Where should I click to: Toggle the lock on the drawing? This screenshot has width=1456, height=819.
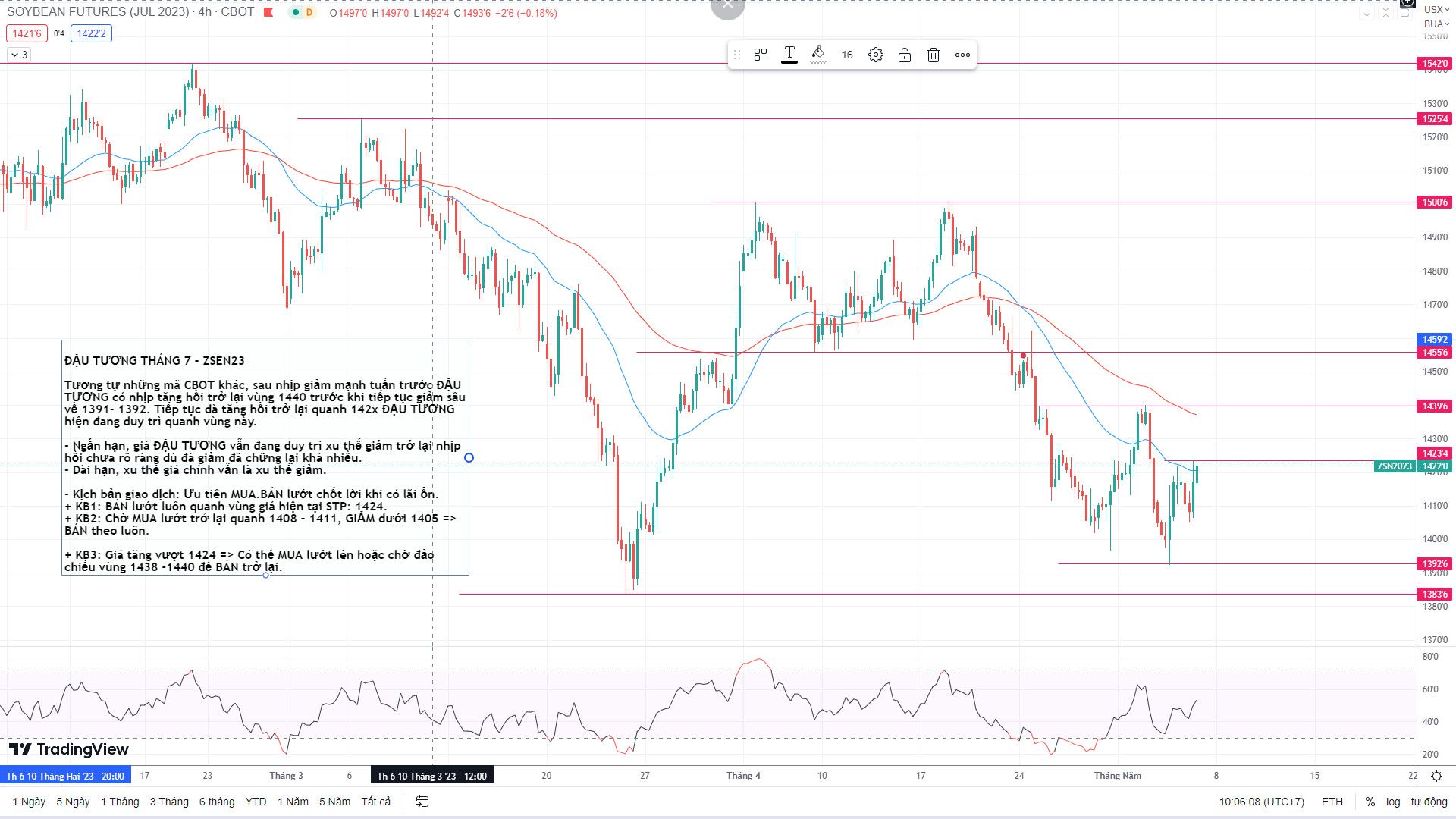tap(905, 55)
